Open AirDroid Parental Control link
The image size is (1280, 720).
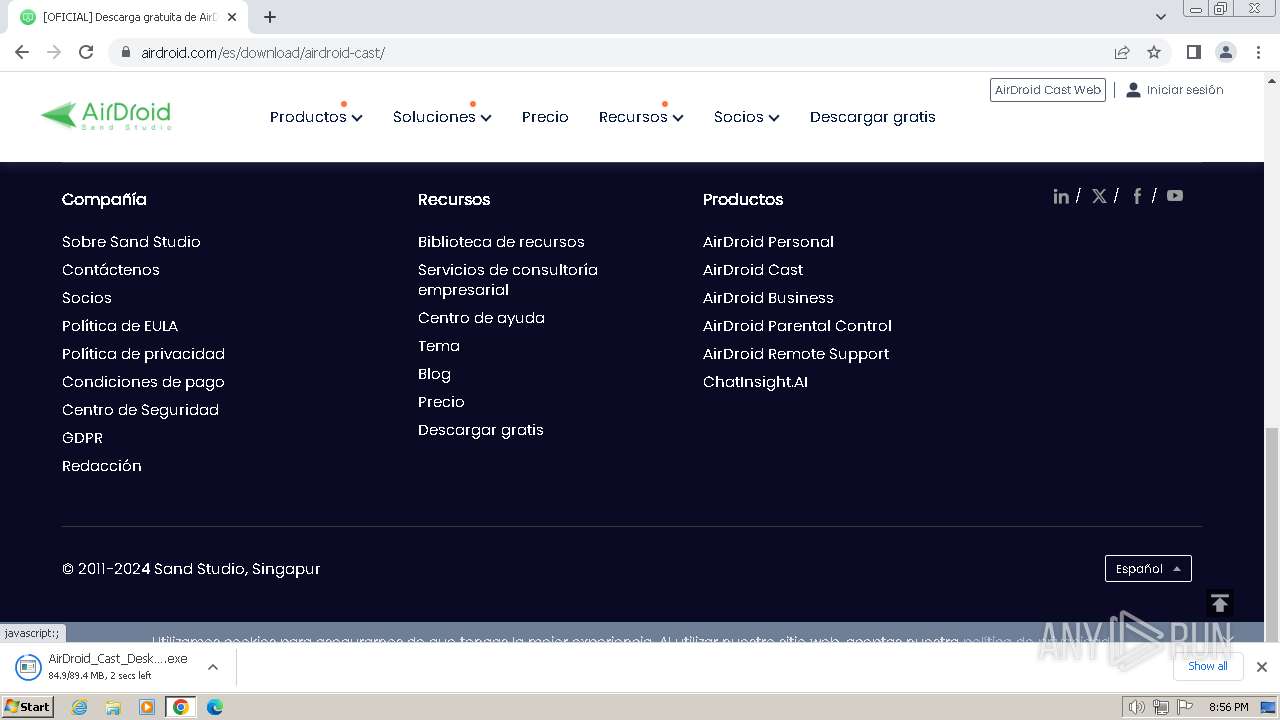pos(797,326)
